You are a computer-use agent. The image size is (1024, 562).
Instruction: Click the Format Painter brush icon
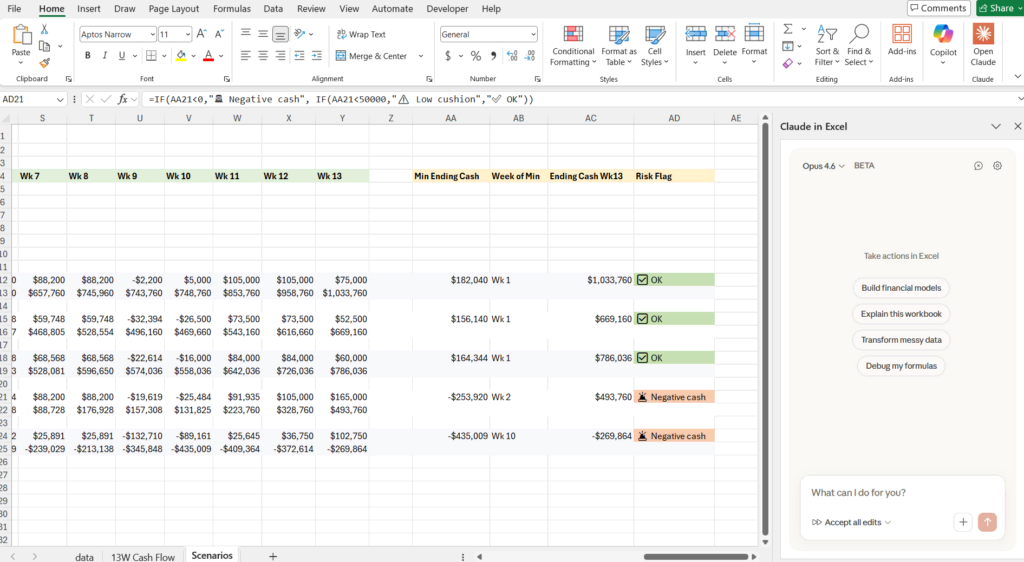click(44, 63)
